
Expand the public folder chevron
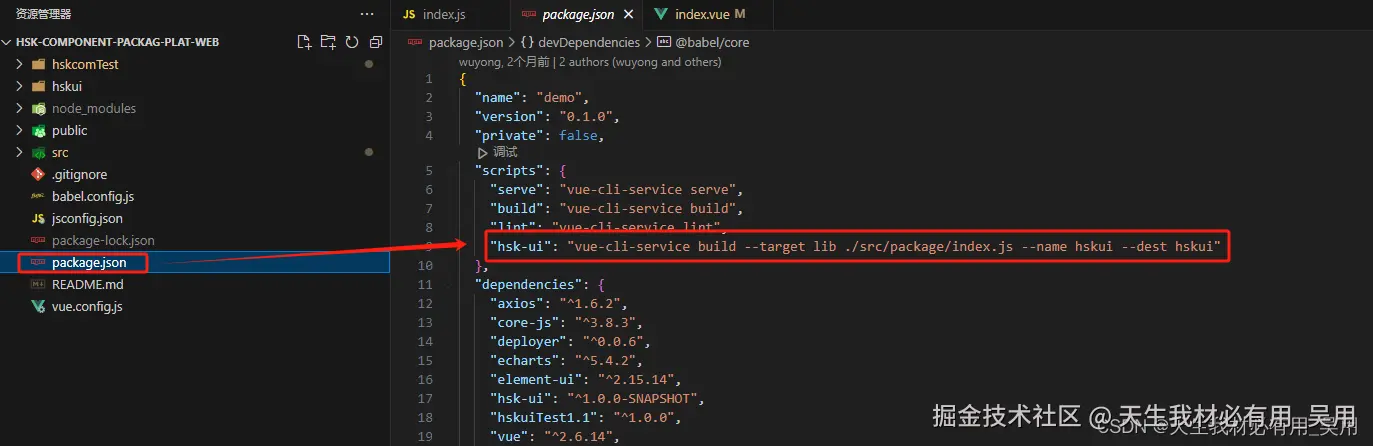19,130
